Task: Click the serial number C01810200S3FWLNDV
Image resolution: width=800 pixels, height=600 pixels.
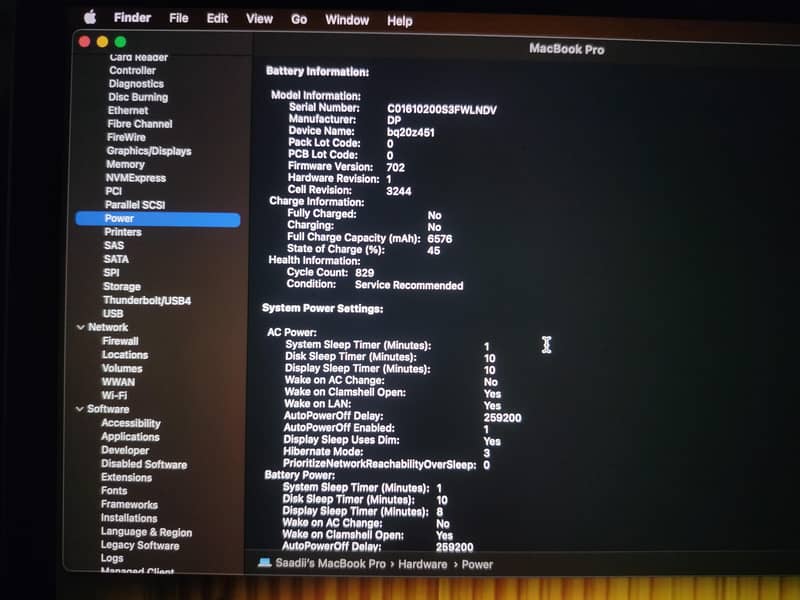Action: coord(442,110)
